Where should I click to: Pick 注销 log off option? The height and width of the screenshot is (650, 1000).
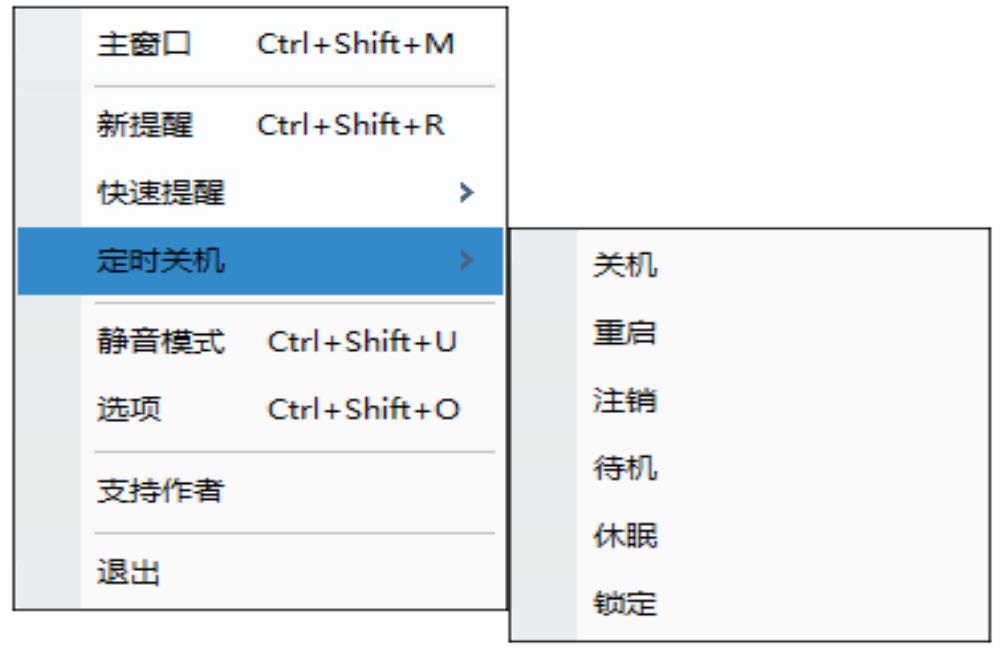[625, 402]
